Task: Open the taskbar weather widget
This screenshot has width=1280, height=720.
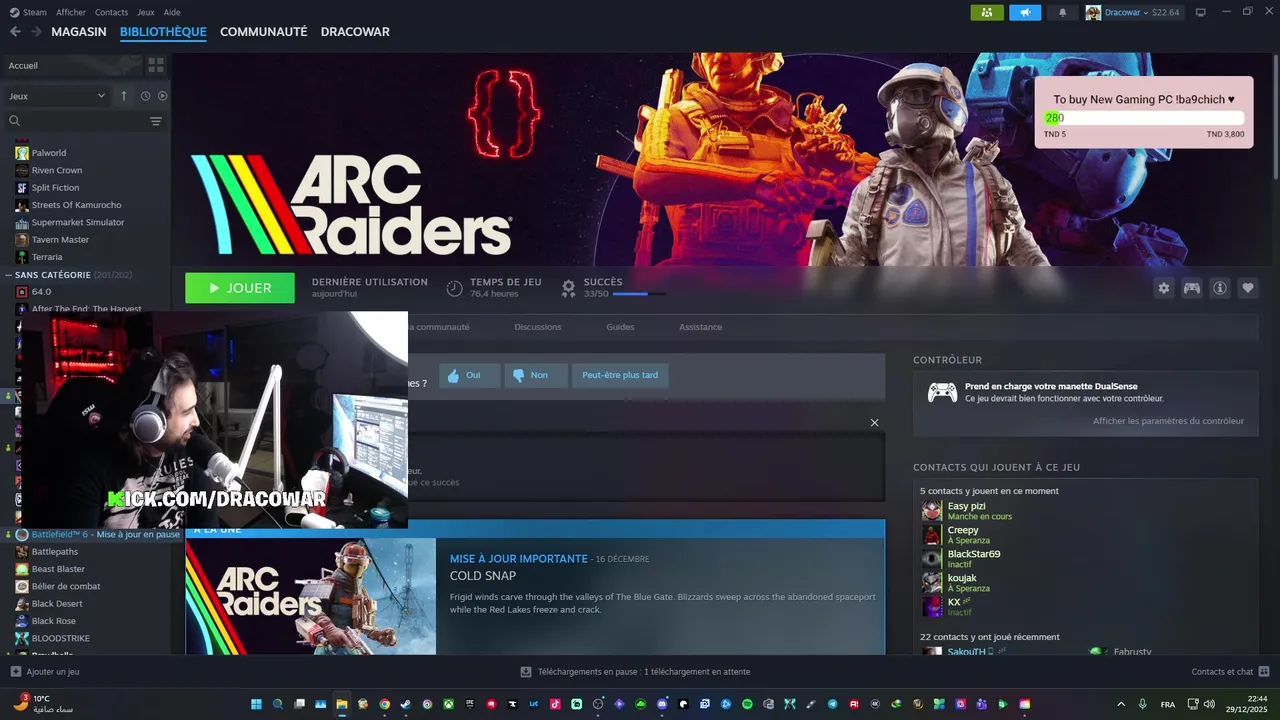Action: pyautogui.click(x=44, y=704)
